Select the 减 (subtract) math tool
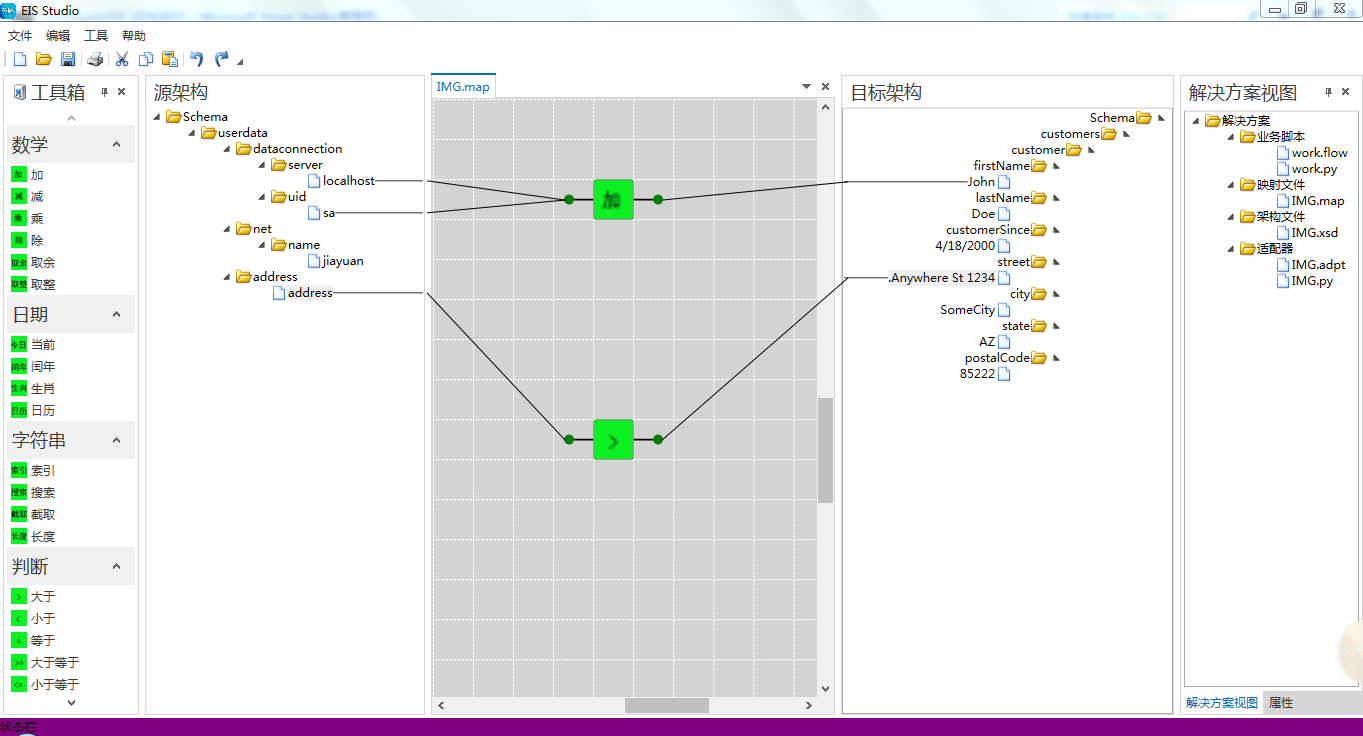Image resolution: width=1363 pixels, height=736 pixels. [28, 197]
